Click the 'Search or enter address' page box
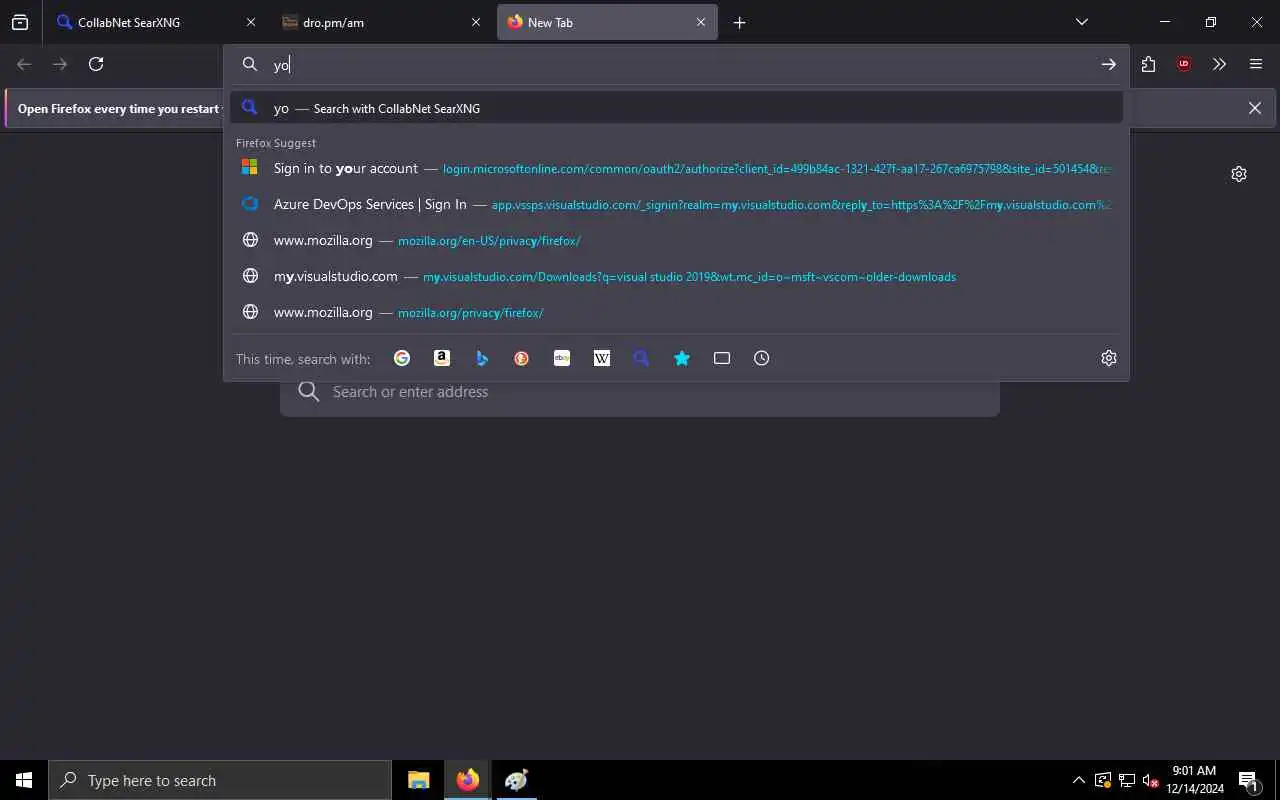 coord(640,392)
